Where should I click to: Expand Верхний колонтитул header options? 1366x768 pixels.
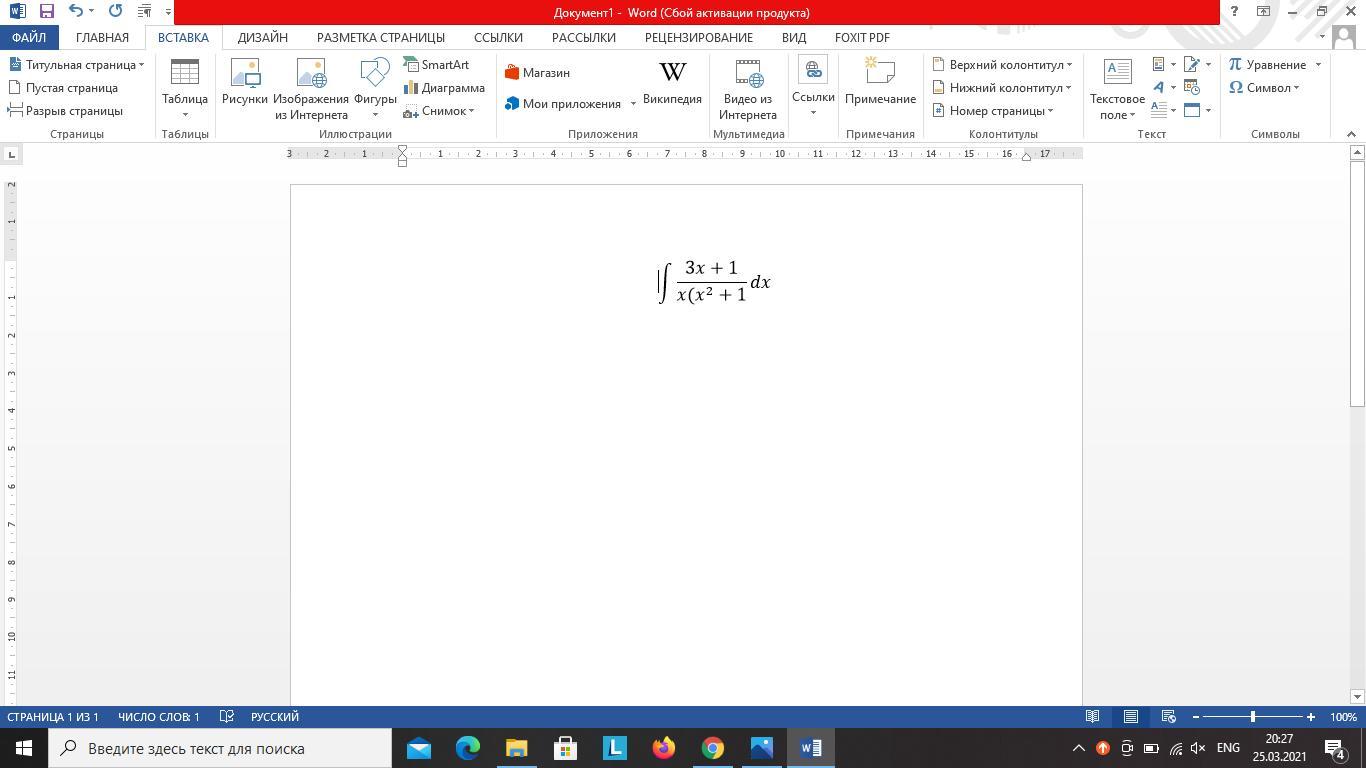tap(1002, 64)
